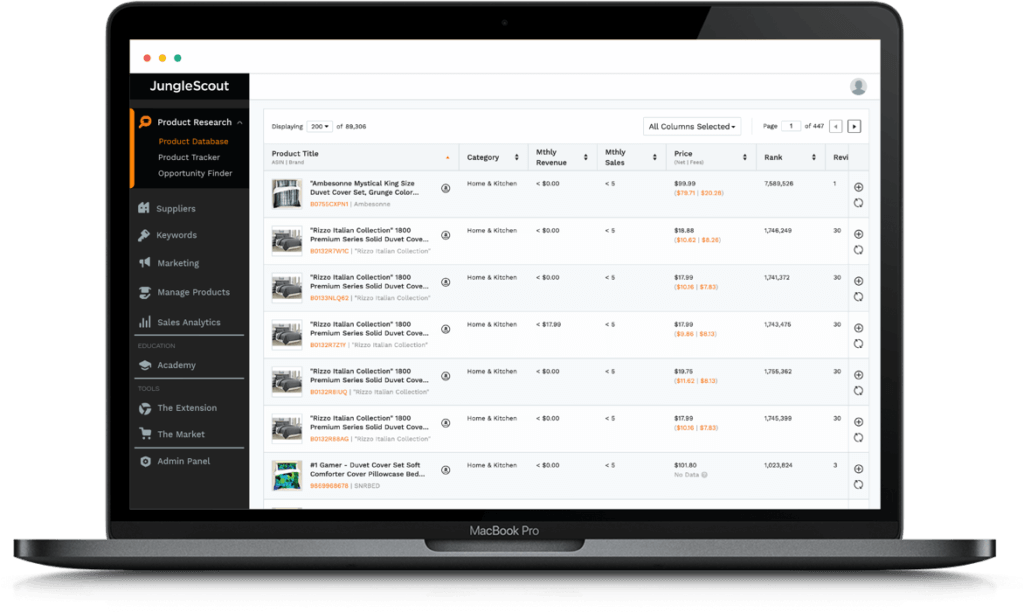Viewport: 1024px width, 612px height.
Task: Refresh data for the B0755CXPN1 Ambesonne row
Action: point(858,203)
